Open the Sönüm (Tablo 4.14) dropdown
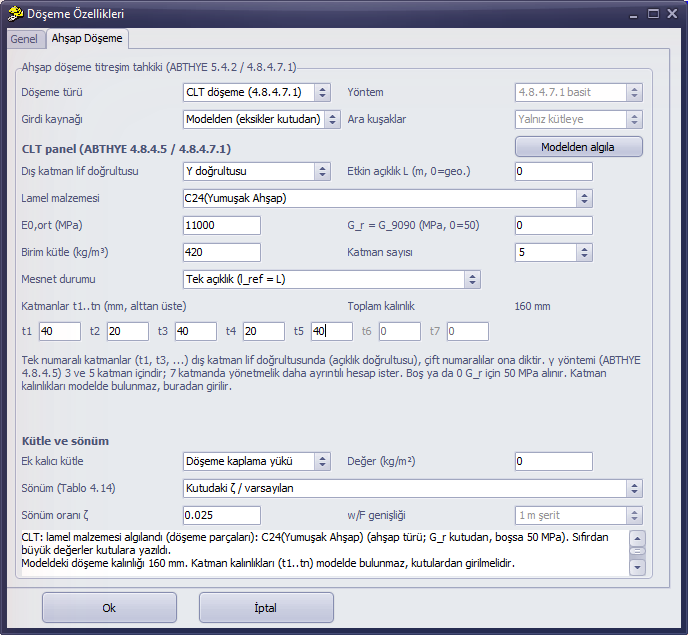688x635 pixels. coord(413,488)
